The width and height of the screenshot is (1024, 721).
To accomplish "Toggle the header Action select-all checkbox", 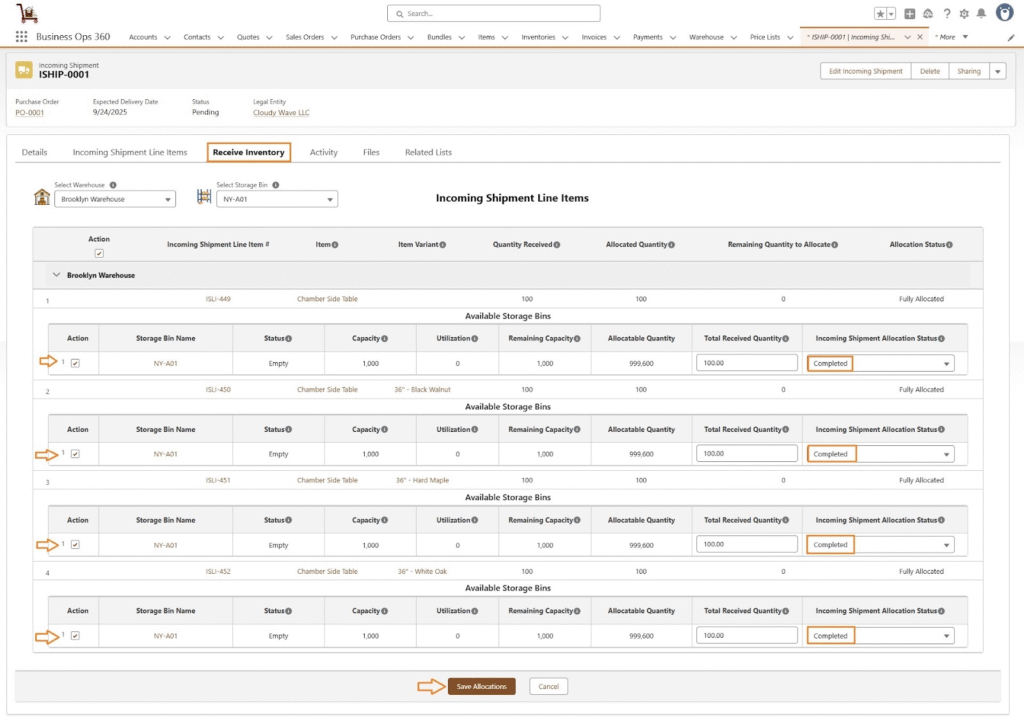I will (98, 254).
